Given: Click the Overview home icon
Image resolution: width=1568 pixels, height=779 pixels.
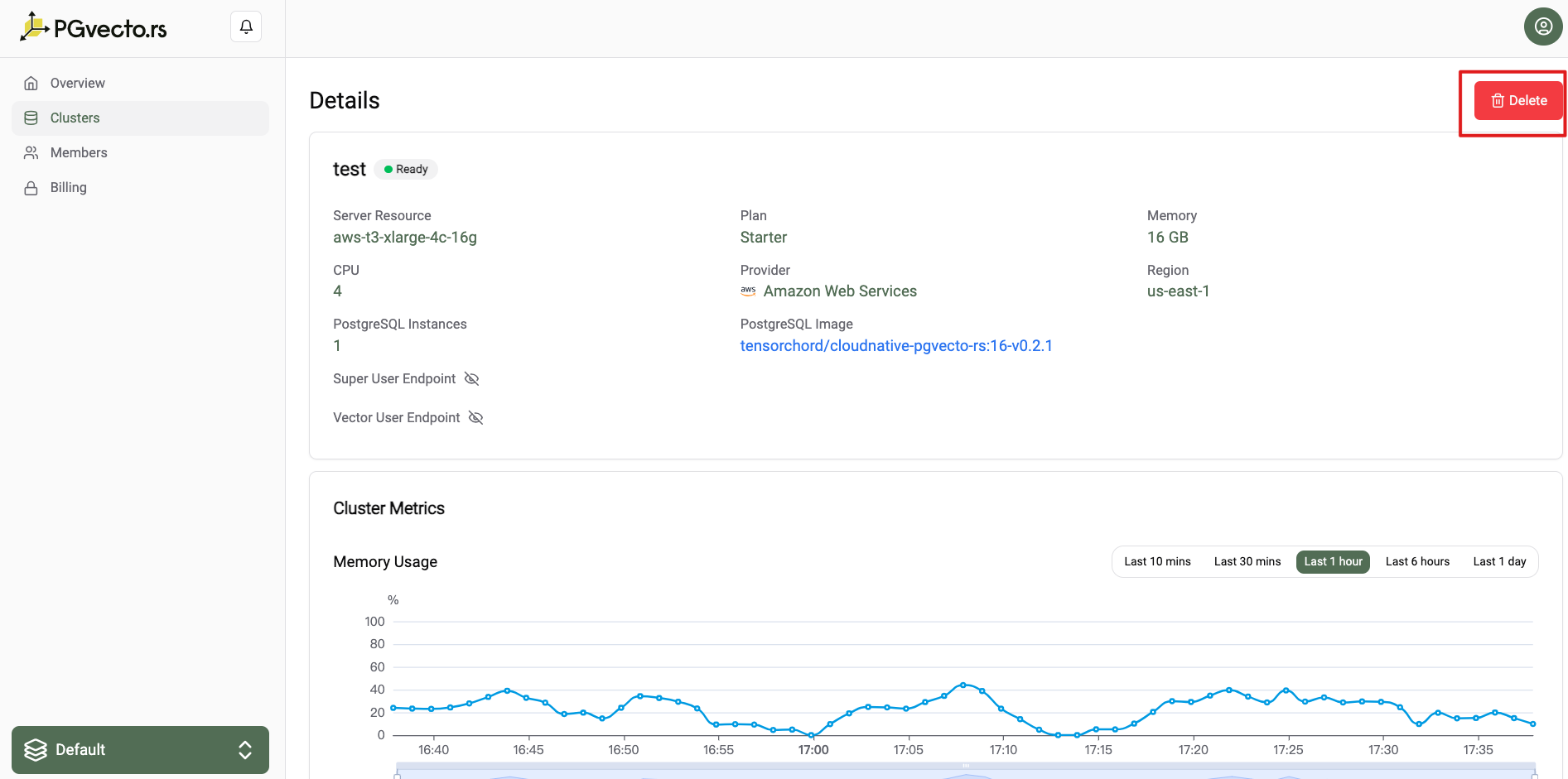Looking at the screenshot, I should coord(31,83).
